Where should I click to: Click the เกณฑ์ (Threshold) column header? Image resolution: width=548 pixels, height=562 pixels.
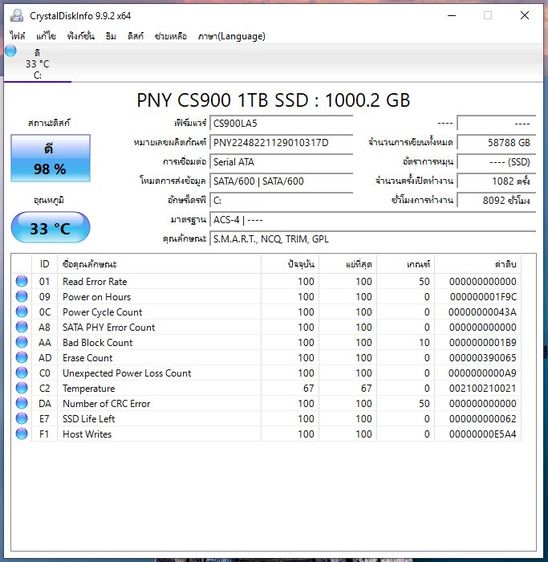[405, 264]
